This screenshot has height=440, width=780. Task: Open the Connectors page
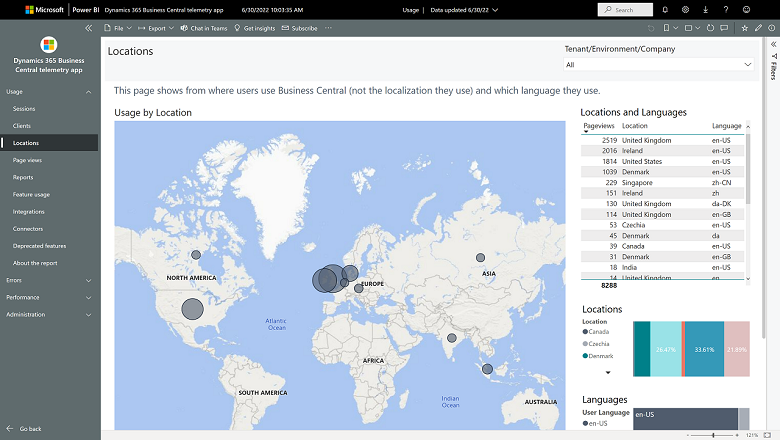click(x=28, y=229)
